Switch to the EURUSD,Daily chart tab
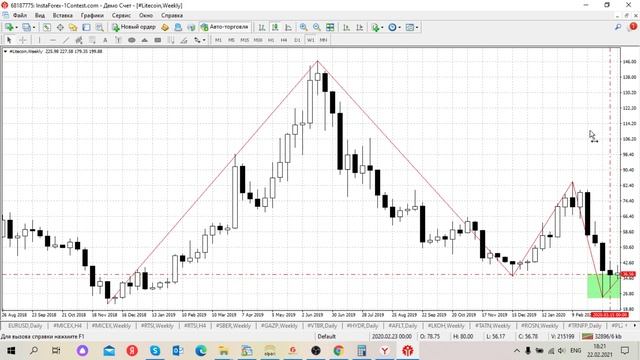The width and height of the screenshot is (640, 360). point(25,326)
